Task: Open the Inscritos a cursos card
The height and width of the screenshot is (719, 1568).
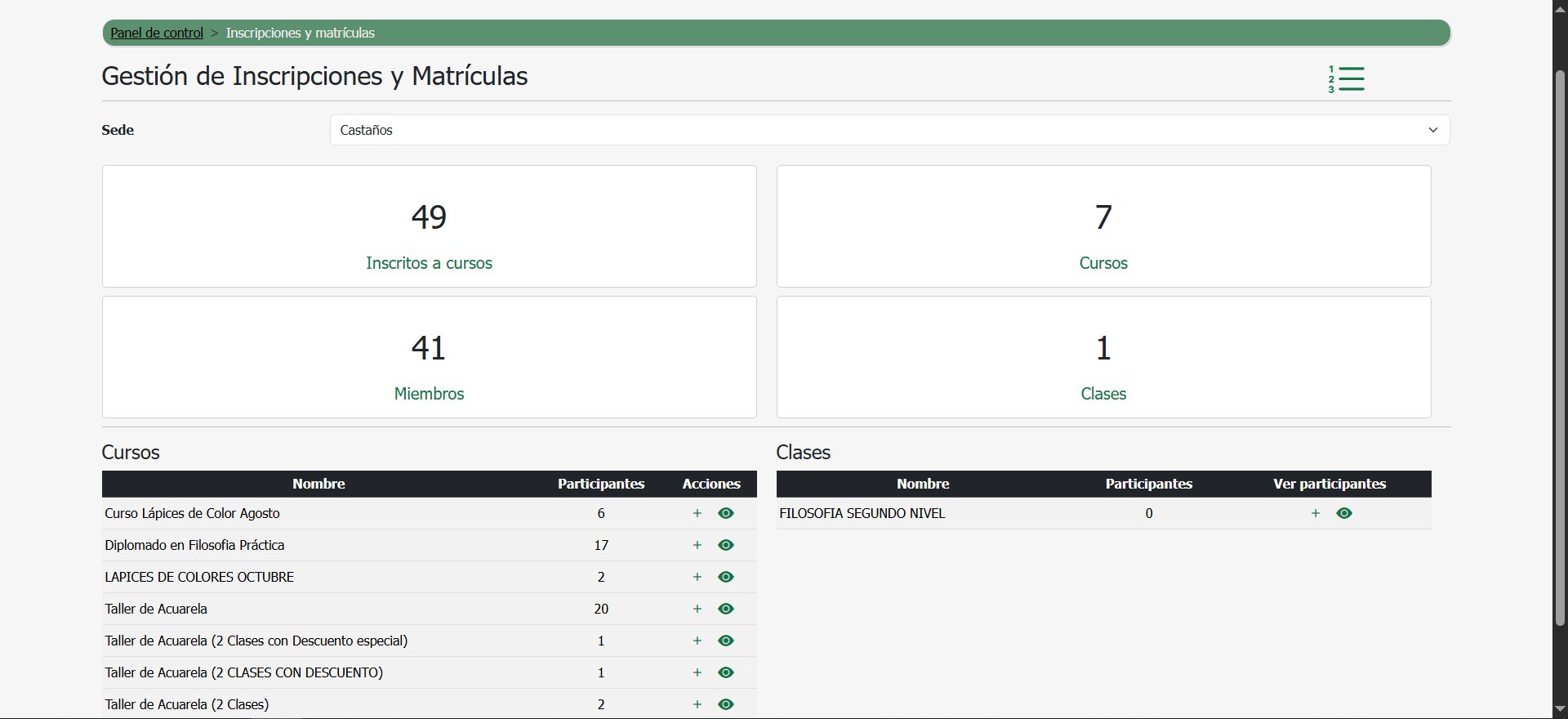Action: (x=429, y=226)
